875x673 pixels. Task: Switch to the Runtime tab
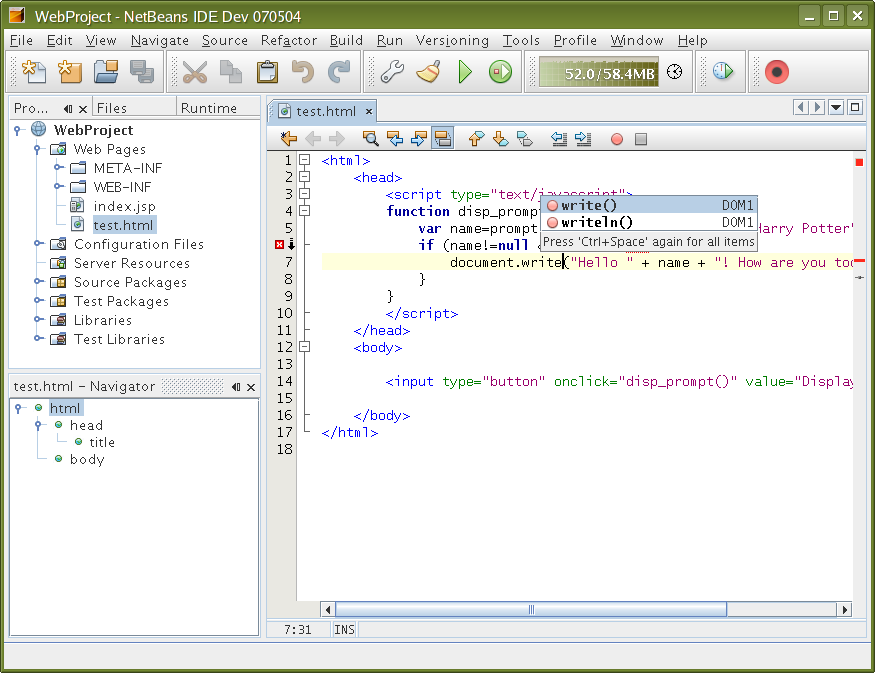(218, 108)
